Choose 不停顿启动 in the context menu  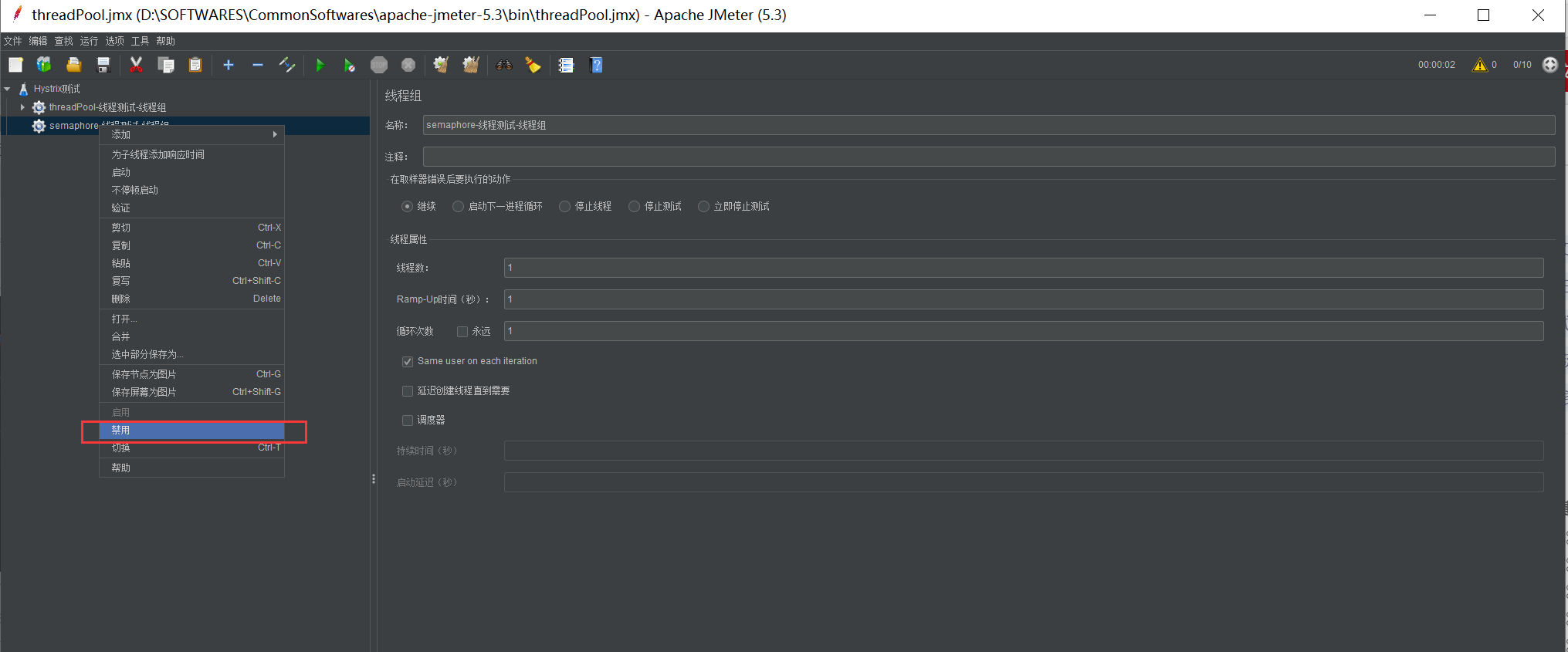click(192, 190)
